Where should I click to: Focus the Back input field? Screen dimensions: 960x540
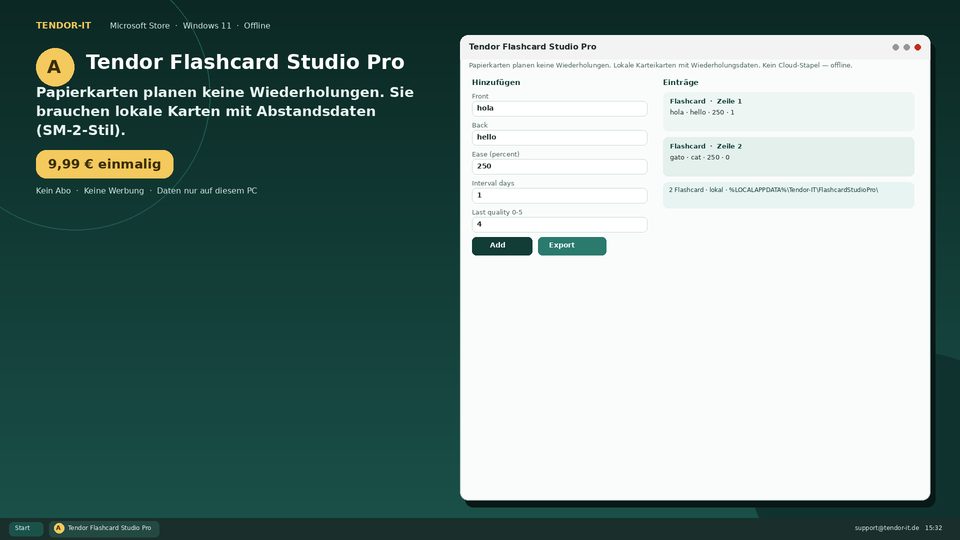click(559, 137)
